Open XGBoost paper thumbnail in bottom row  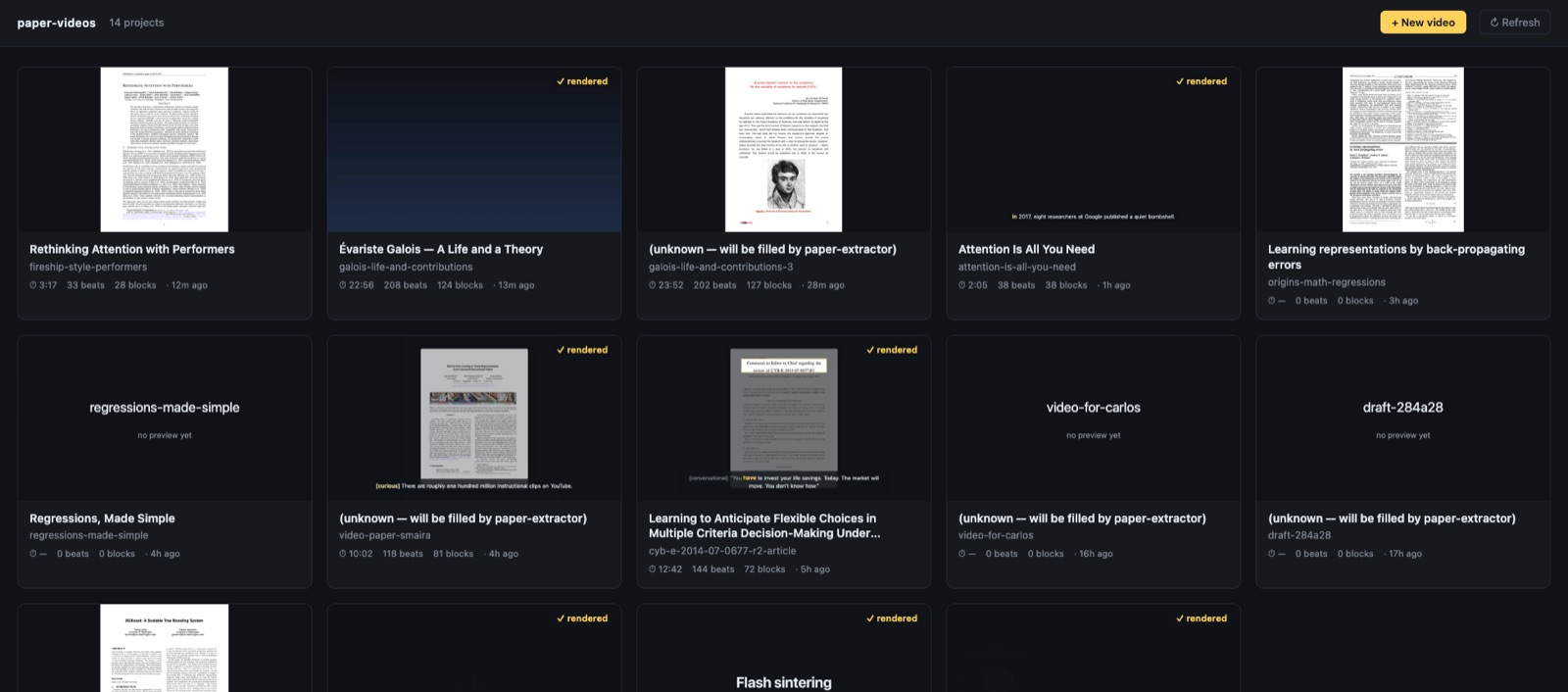click(x=165, y=649)
